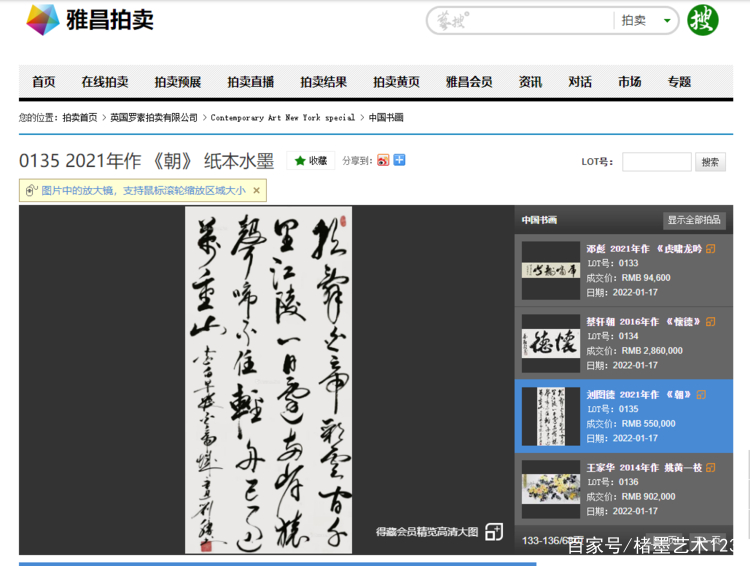
Task: Click the RMB 550,000 price text
Action: (649, 423)
